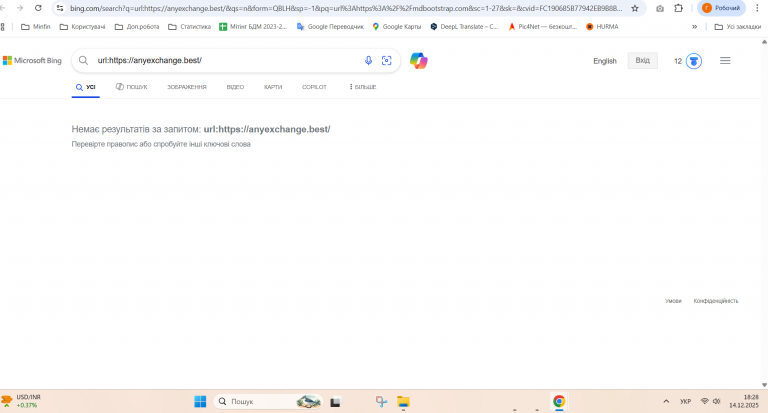Open visual search camera icon
The width and height of the screenshot is (768, 413).
[x=386, y=60]
